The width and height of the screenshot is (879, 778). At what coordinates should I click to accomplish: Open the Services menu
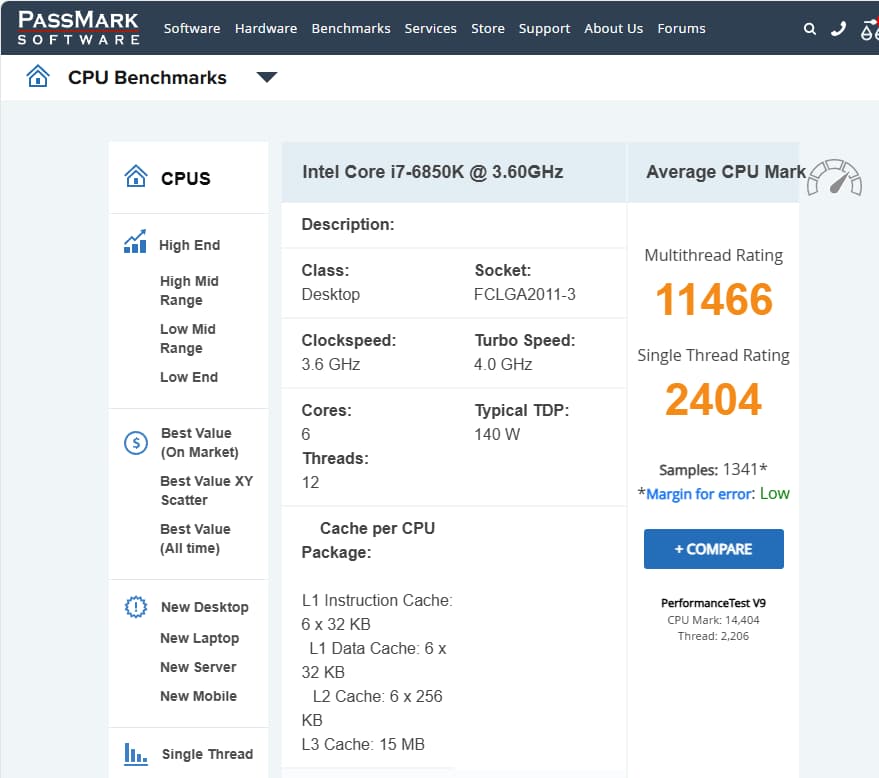(431, 29)
